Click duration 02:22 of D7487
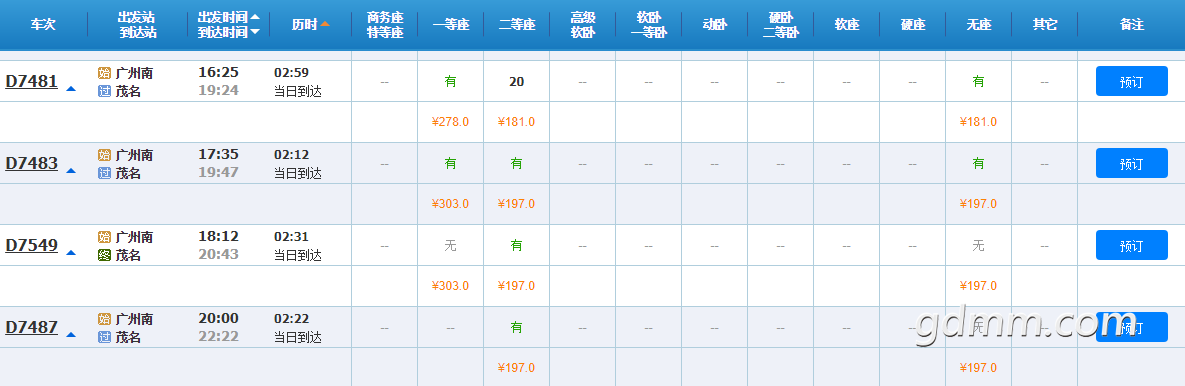The width and height of the screenshot is (1185, 386). click(292, 319)
